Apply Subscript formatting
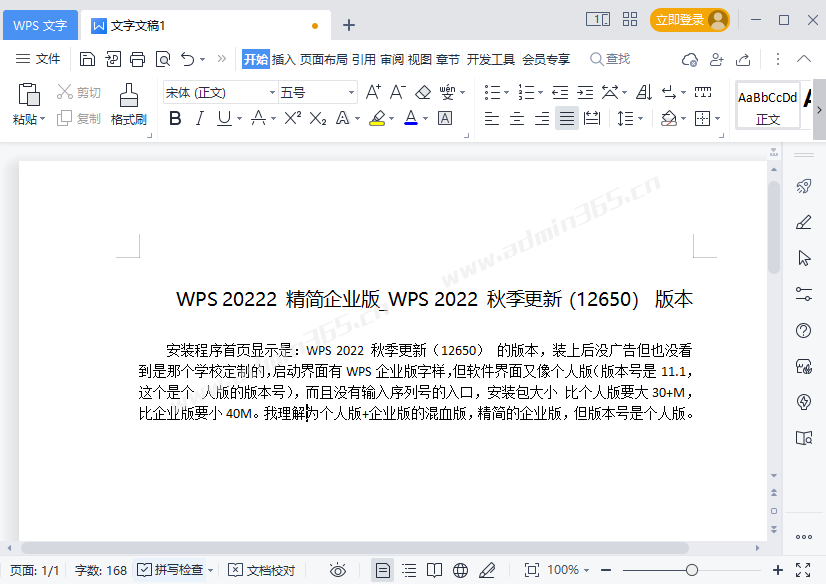This screenshot has width=826, height=584. click(x=318, y=118)
